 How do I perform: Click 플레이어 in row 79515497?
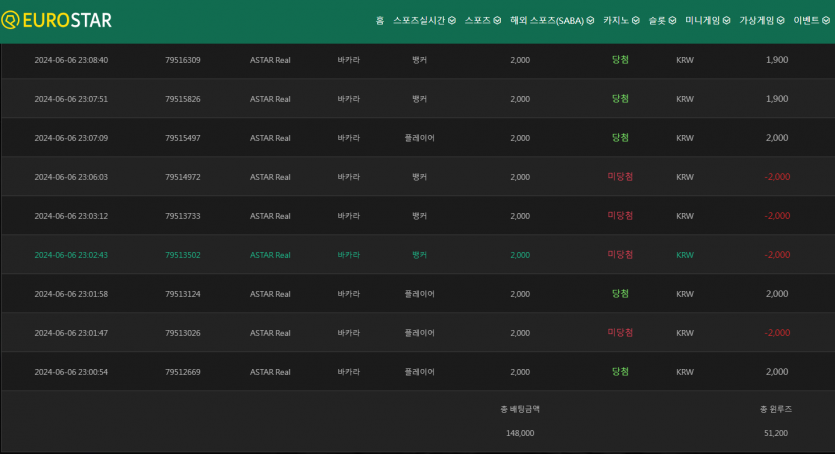pos(420,138)
